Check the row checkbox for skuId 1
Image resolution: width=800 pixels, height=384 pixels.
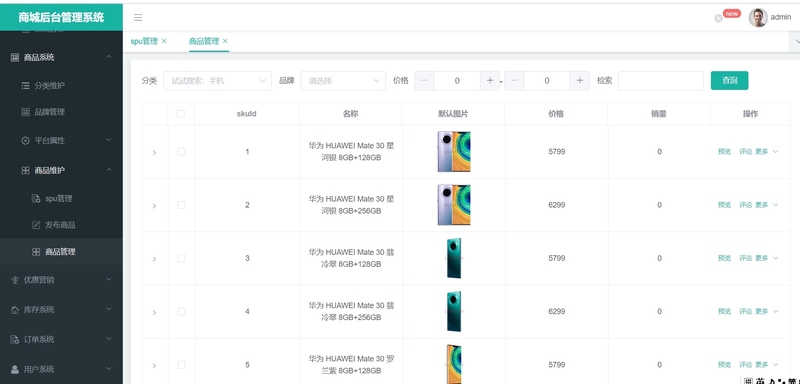pos(181,151)
